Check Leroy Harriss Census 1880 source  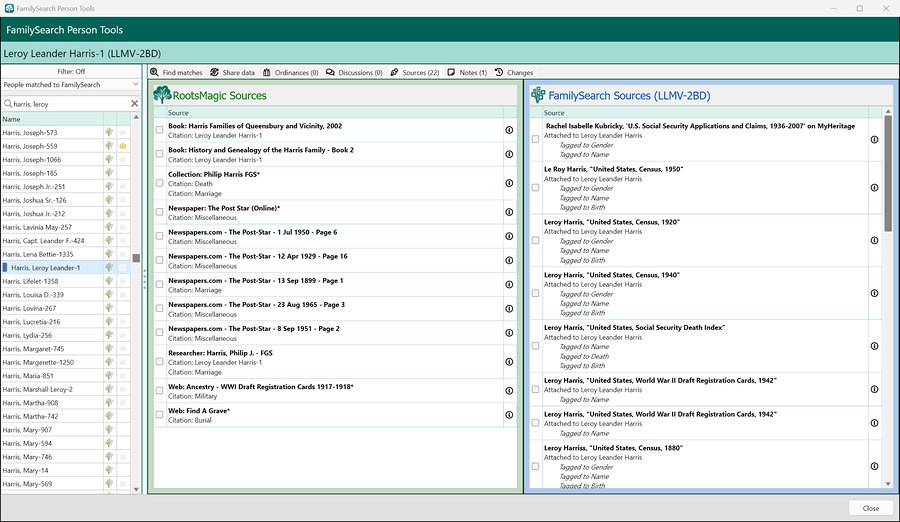pyautogui.click(x=536, y=466)
